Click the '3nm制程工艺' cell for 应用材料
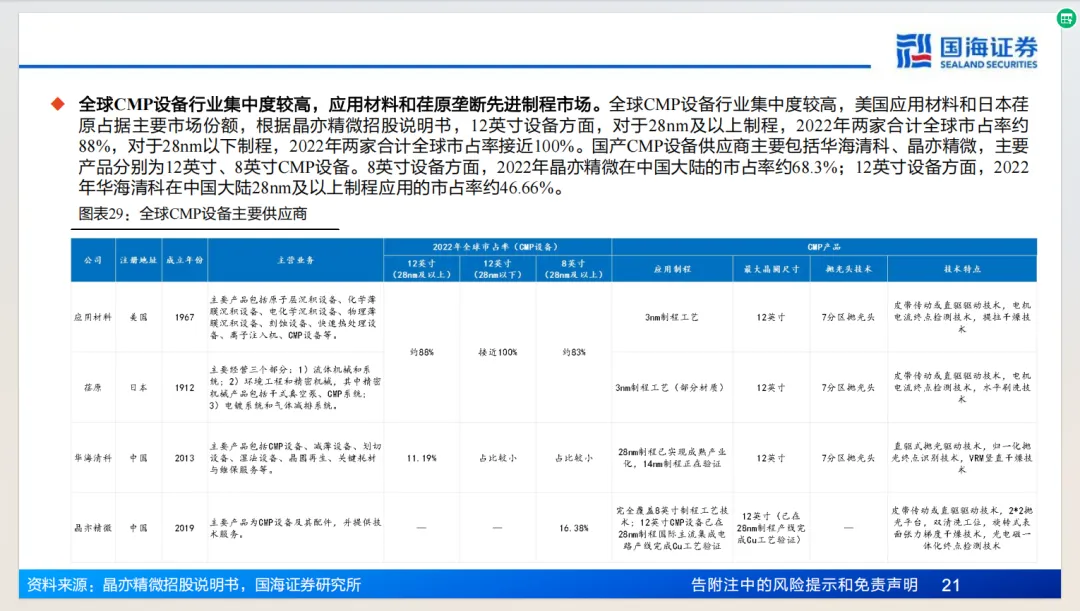The height and width of the screenshot is (611, 1080). [672, 318]
